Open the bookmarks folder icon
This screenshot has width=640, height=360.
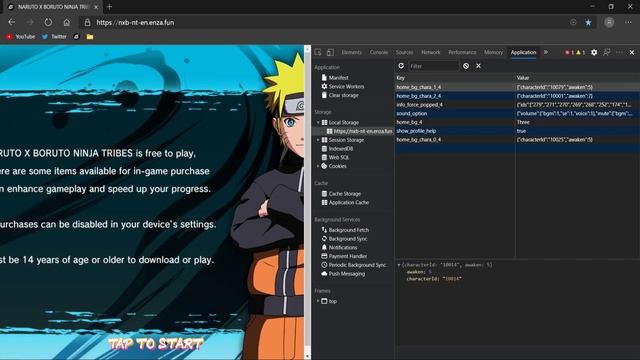click(90, 37)
